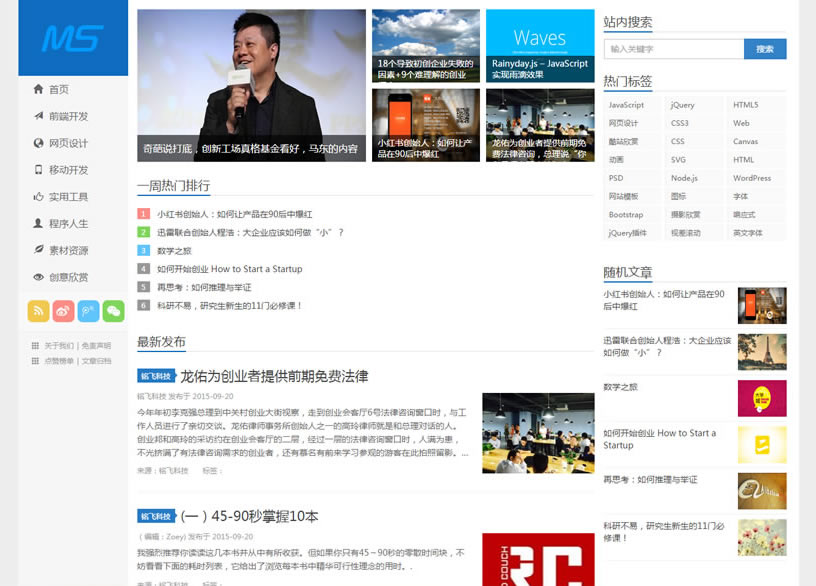Open the 创意欣赏 menu item
Viewport: 816px width, 586px height.
(69, 277)
